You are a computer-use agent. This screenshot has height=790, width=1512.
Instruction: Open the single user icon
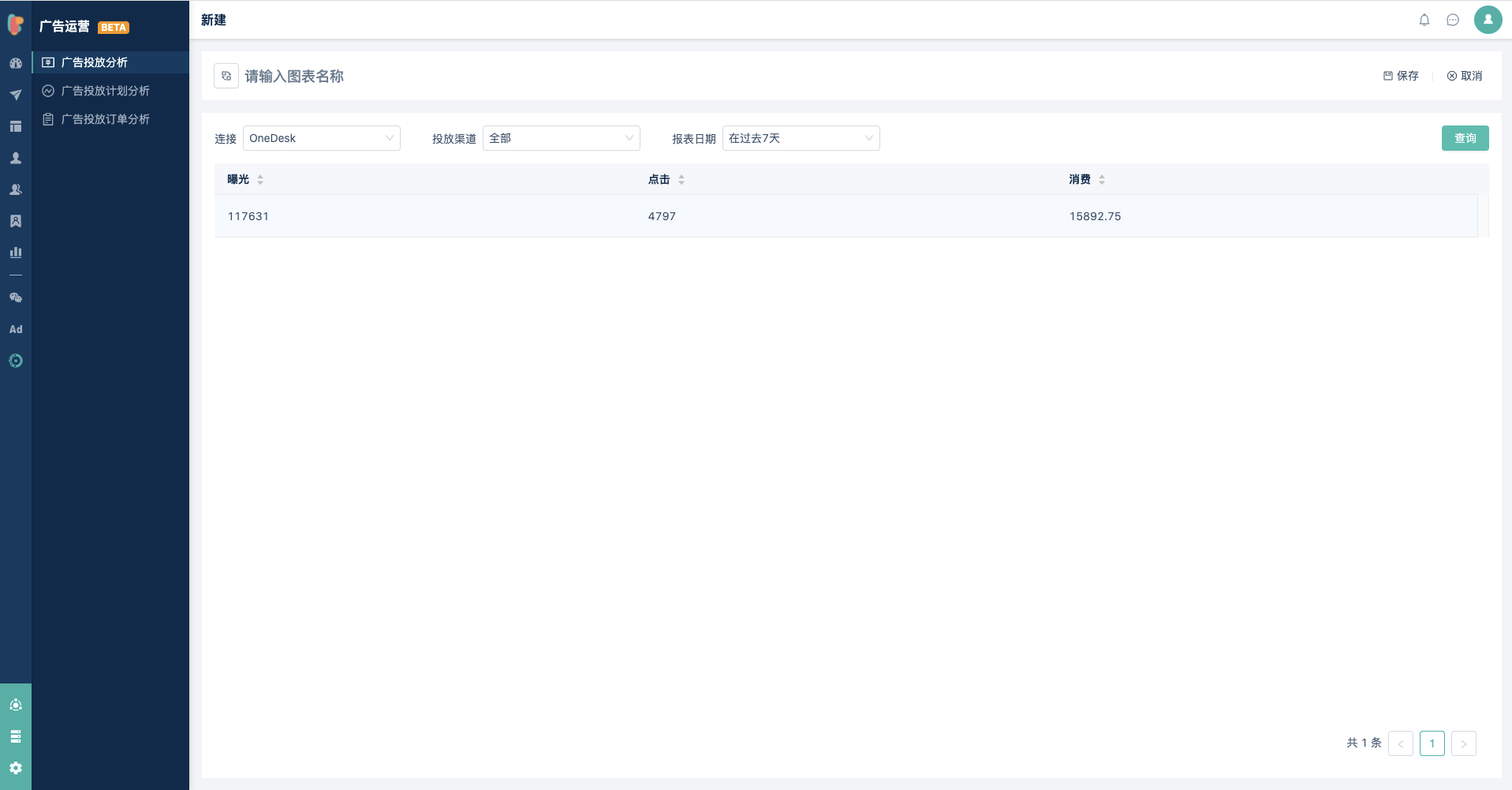16,158
